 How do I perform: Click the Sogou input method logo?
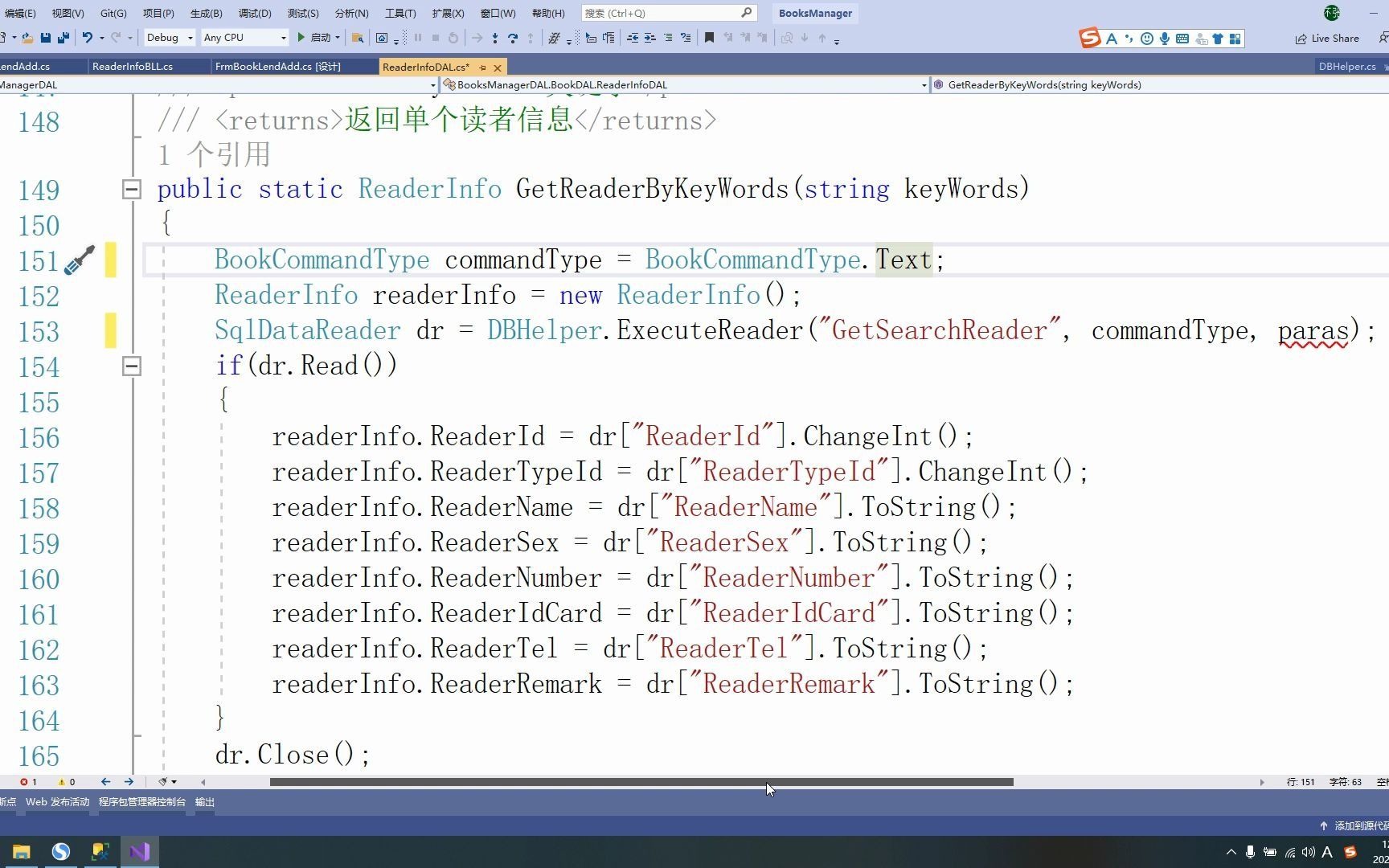coord(1090,38)
